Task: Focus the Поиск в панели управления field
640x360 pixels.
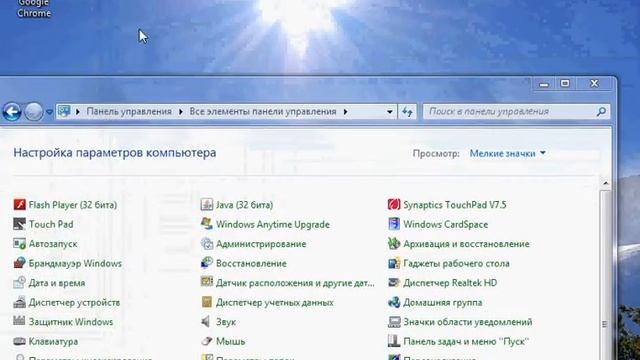Action: (x=516, y=111)
